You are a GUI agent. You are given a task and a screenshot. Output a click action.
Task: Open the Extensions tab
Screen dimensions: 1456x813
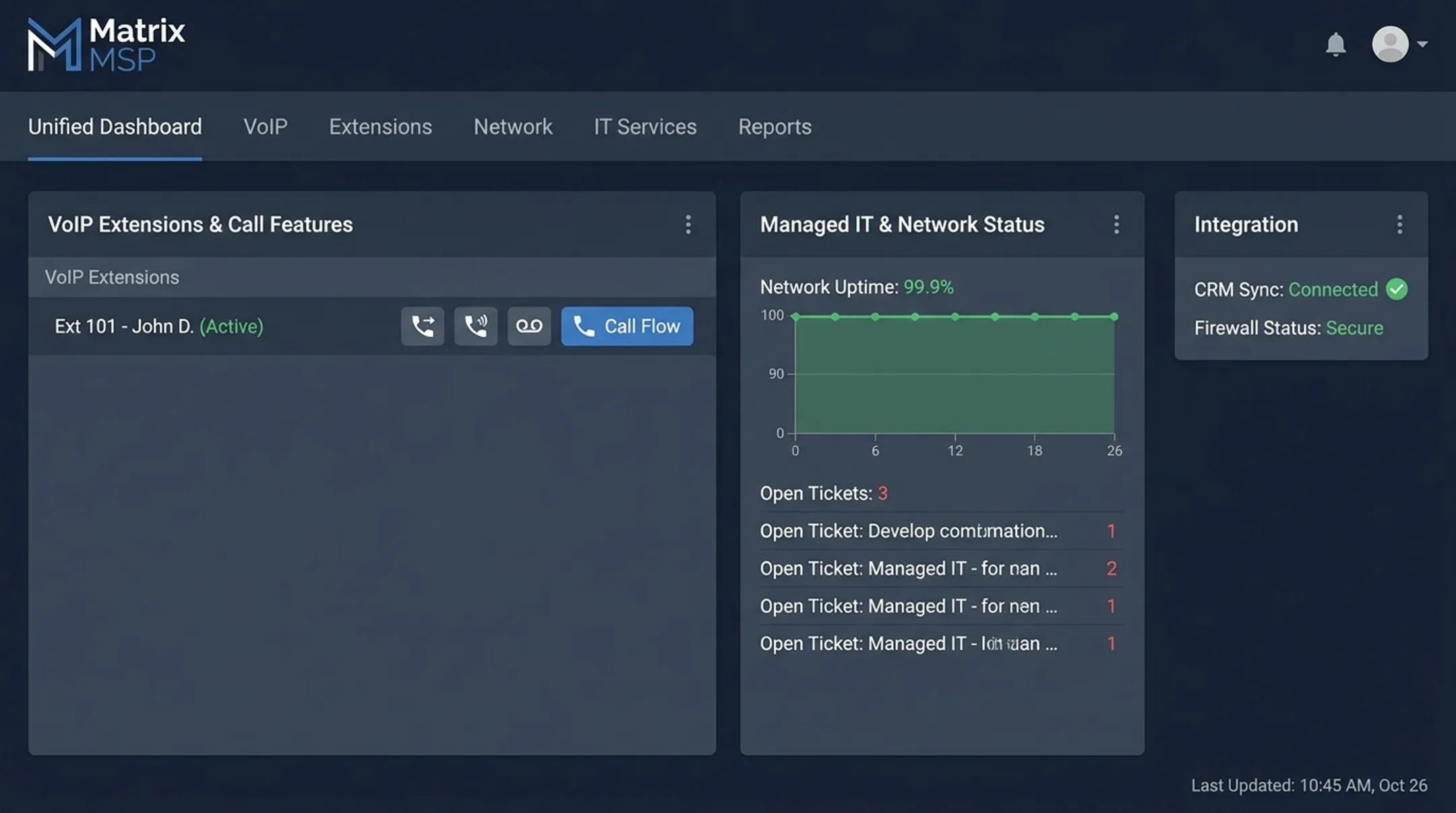[x=380, y=127]
